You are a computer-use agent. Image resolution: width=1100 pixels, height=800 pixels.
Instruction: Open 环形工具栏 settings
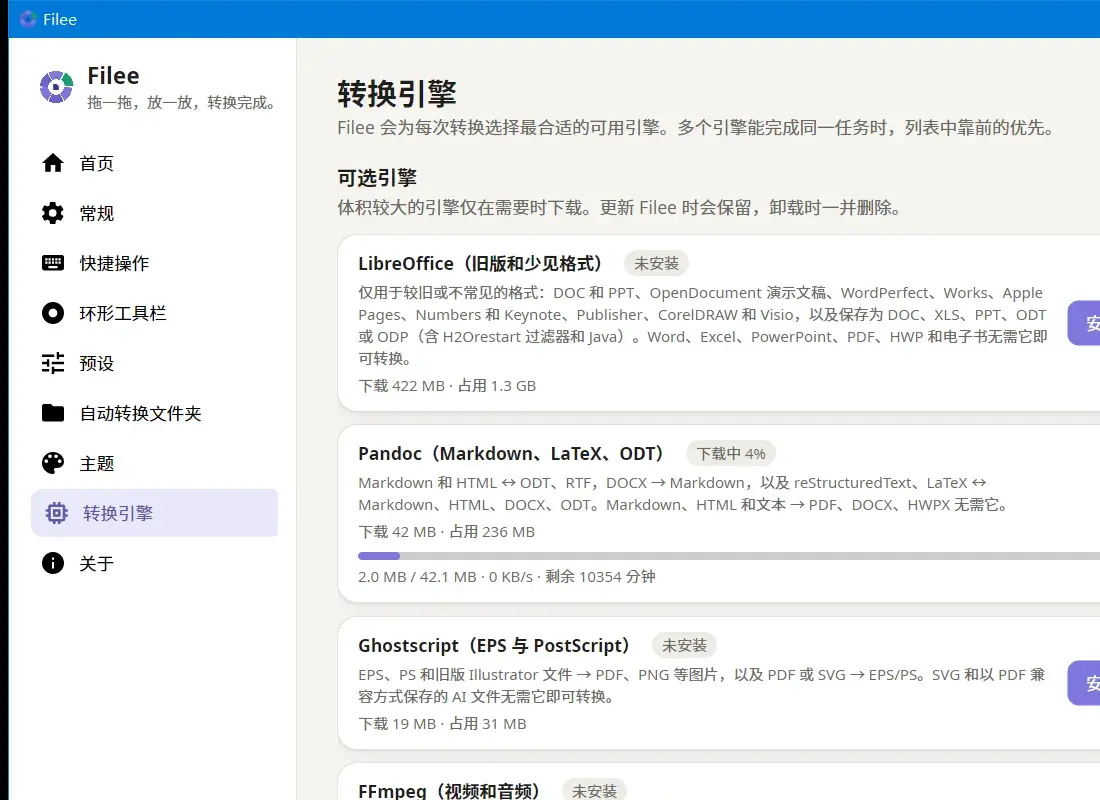click(x=154, y=313)
